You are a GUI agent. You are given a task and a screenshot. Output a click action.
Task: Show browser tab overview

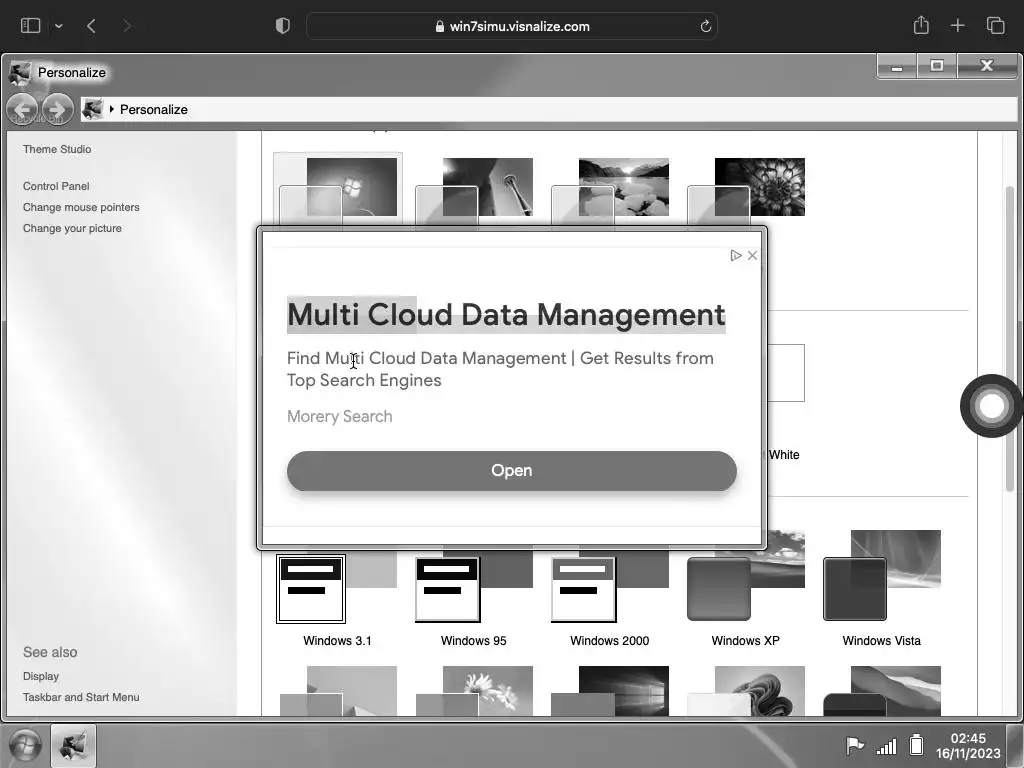pyautogui.click(x=995, y=25)
